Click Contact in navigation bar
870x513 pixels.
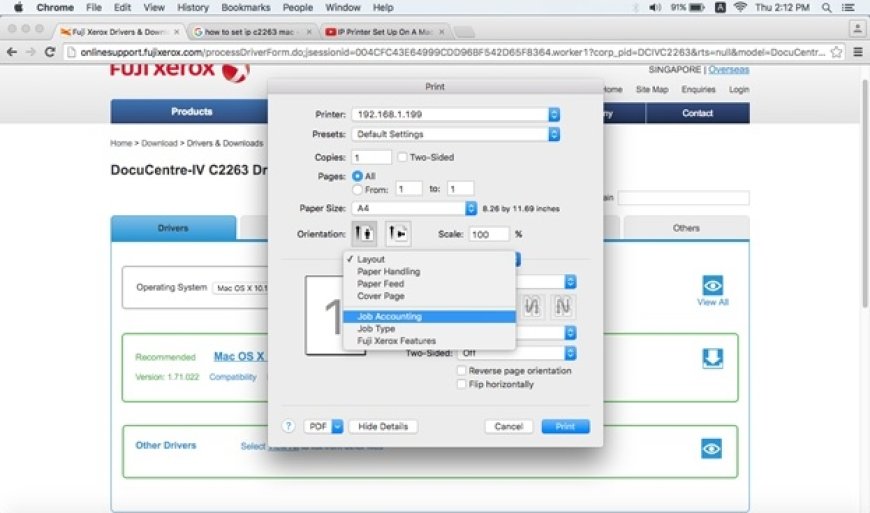pyautogui.click(x=697, y=113)
